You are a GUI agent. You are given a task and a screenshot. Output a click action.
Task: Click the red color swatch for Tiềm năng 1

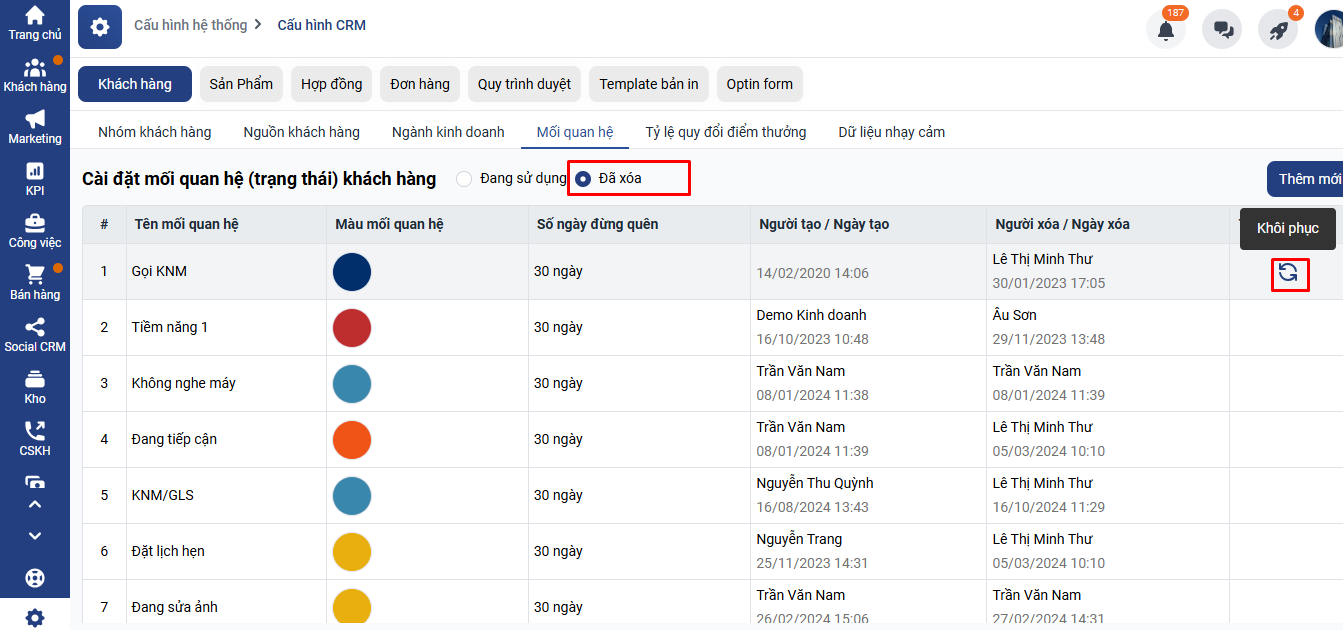[352, 328]
